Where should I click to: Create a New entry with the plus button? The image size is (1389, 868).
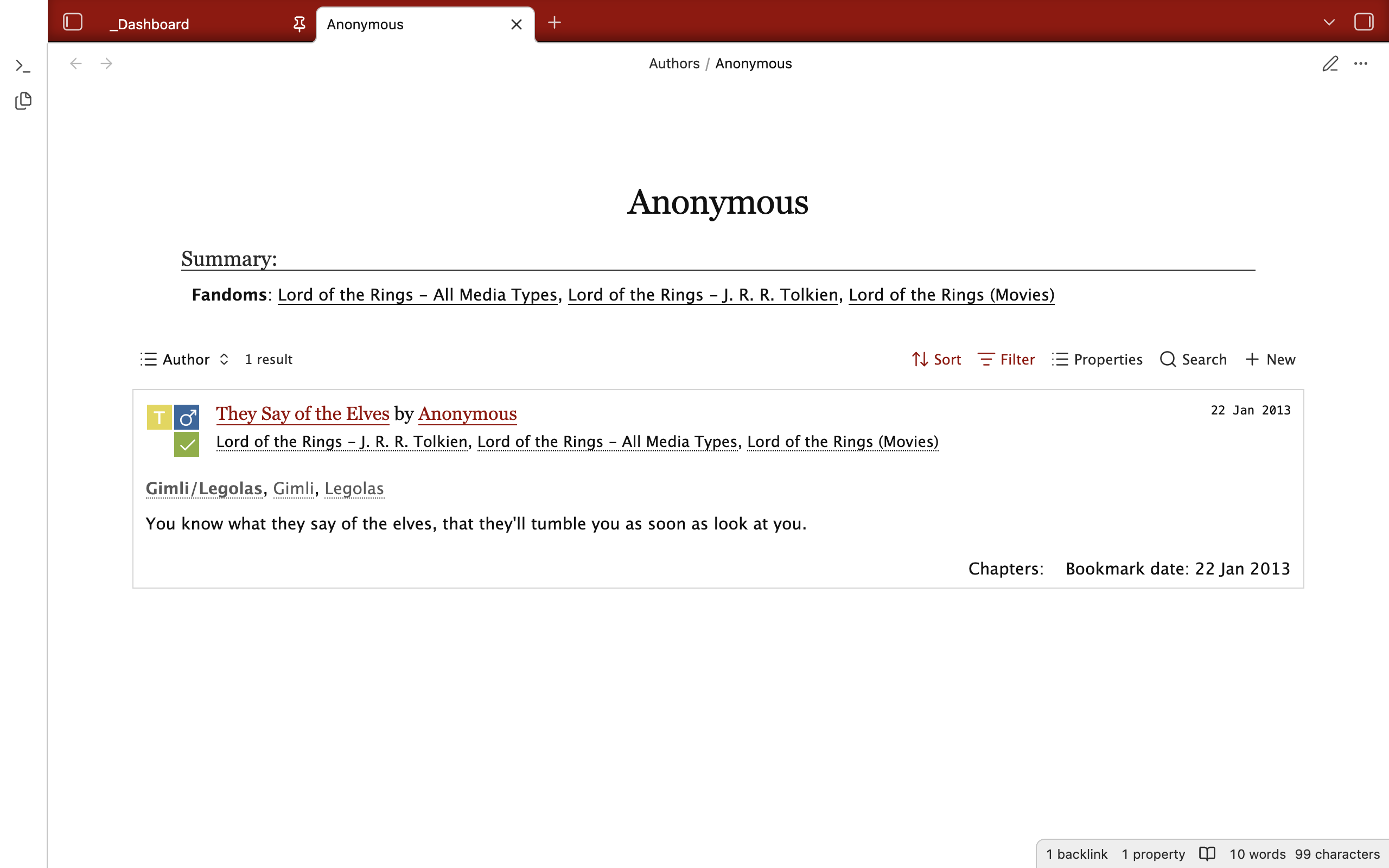pos(1270,359)
